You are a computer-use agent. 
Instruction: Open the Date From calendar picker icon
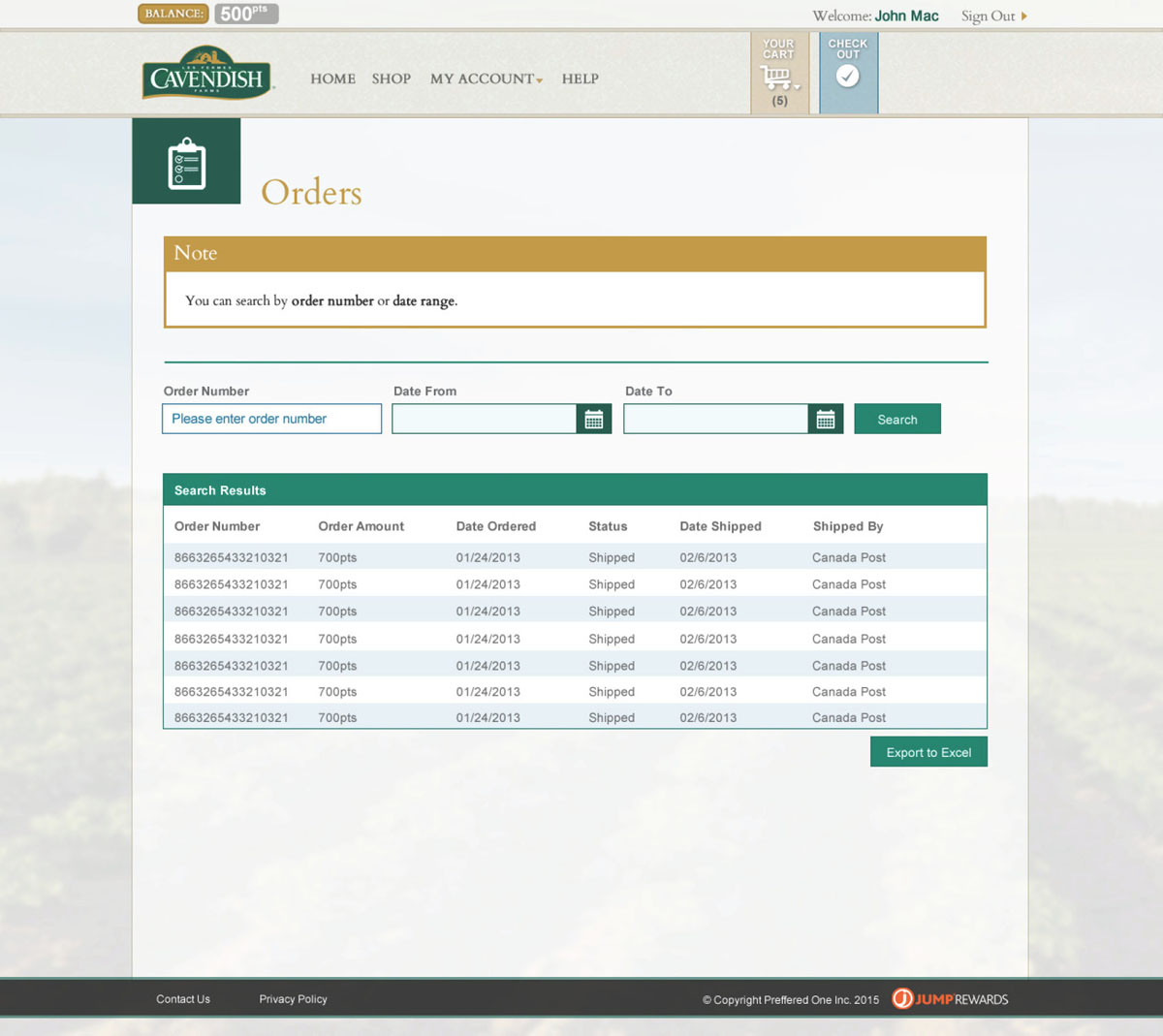594,420
